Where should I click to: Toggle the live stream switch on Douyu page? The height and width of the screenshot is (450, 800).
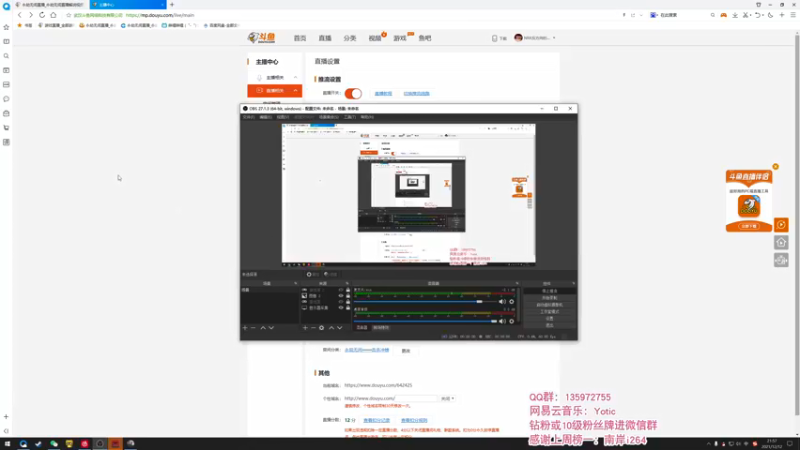coord(353,93)
